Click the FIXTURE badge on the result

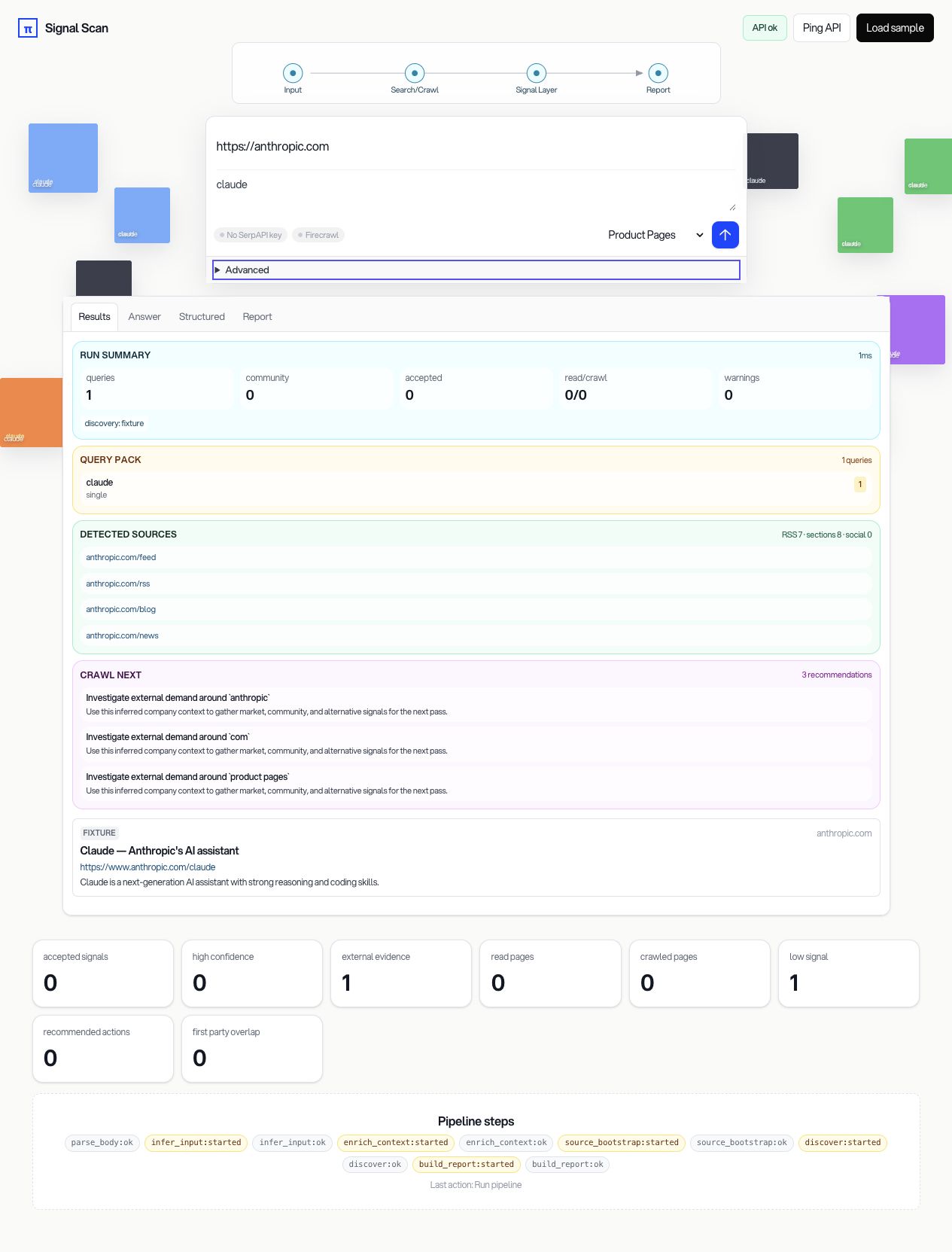click(99, 833)
